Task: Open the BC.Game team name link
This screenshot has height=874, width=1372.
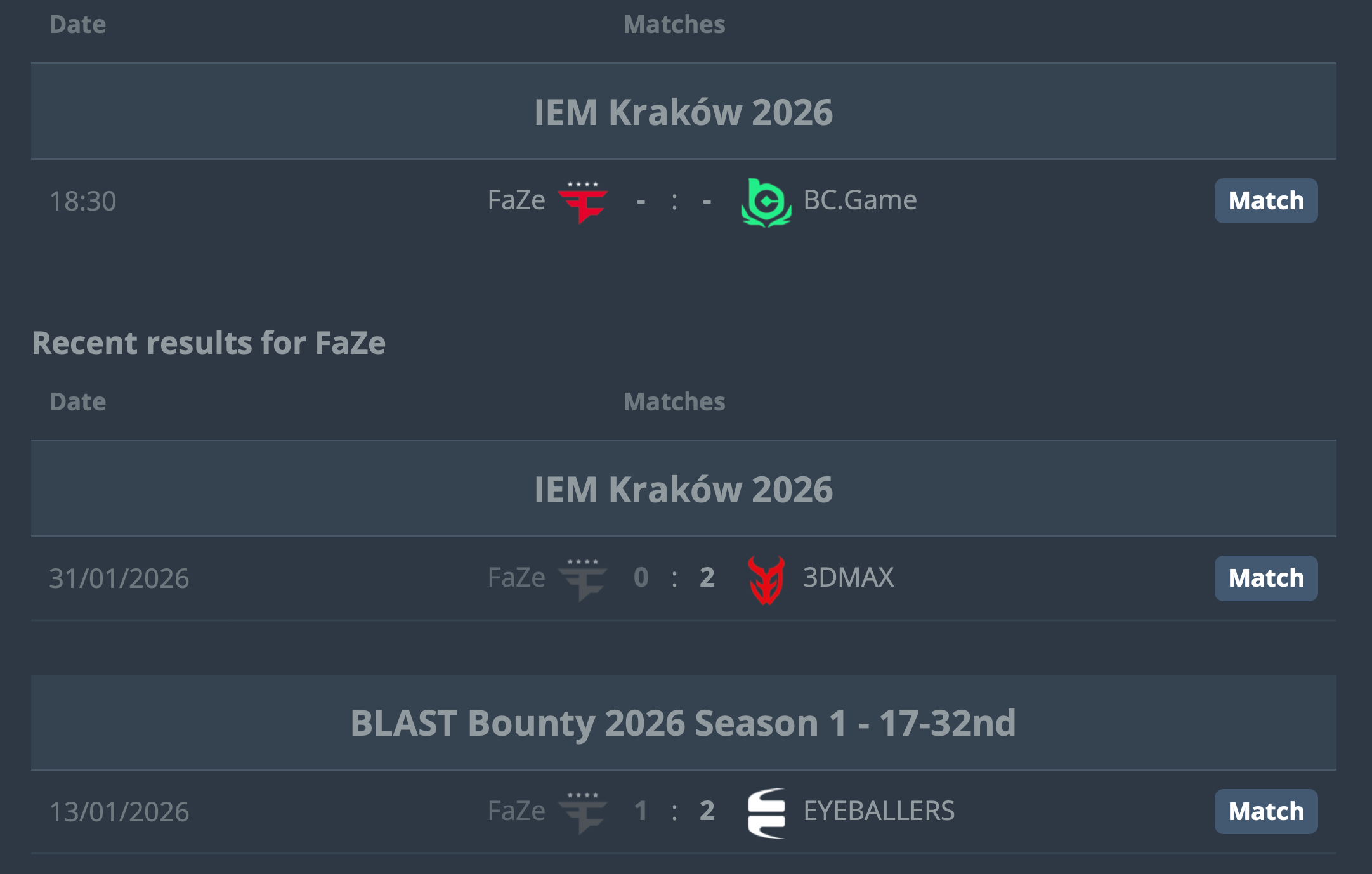Action: [x=859, y=200]
